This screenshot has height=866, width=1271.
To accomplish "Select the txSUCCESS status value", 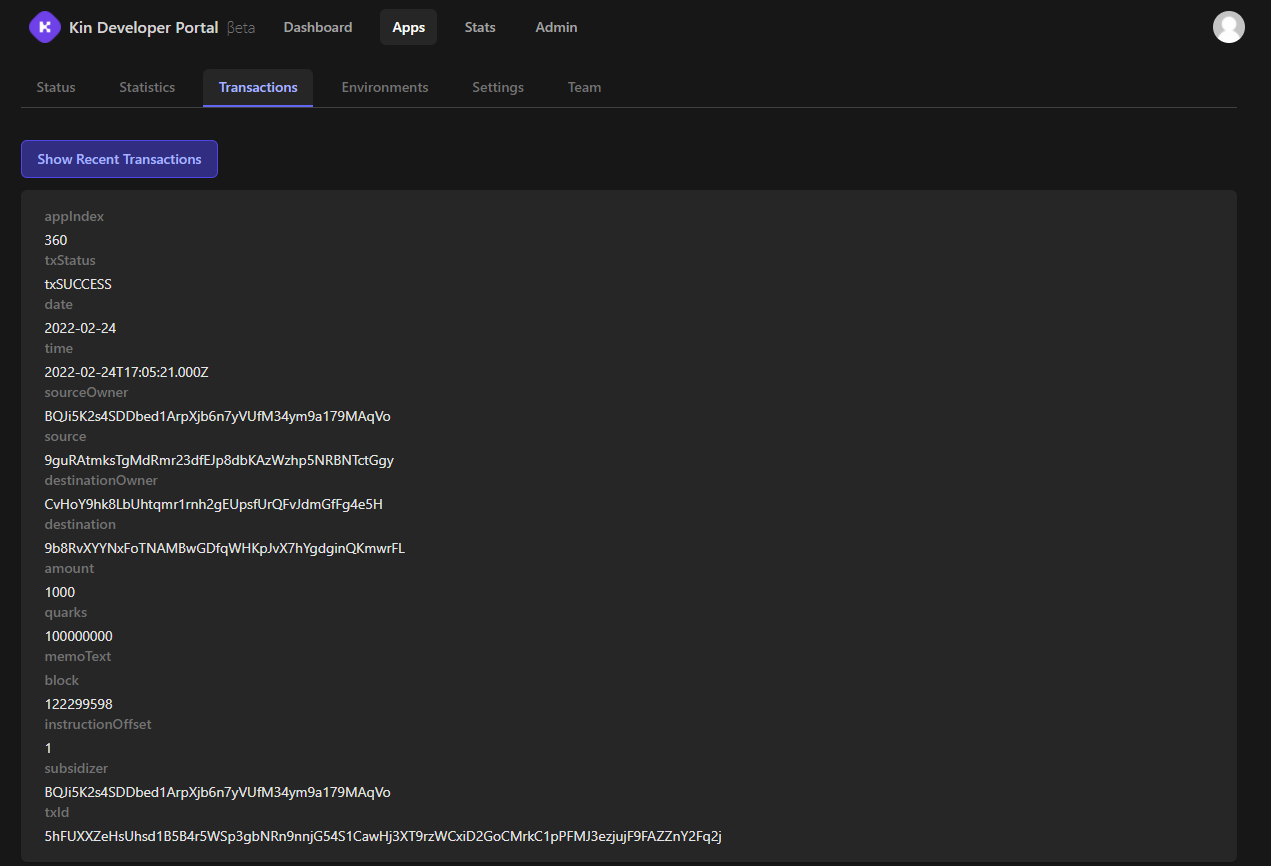I will 78,283.
